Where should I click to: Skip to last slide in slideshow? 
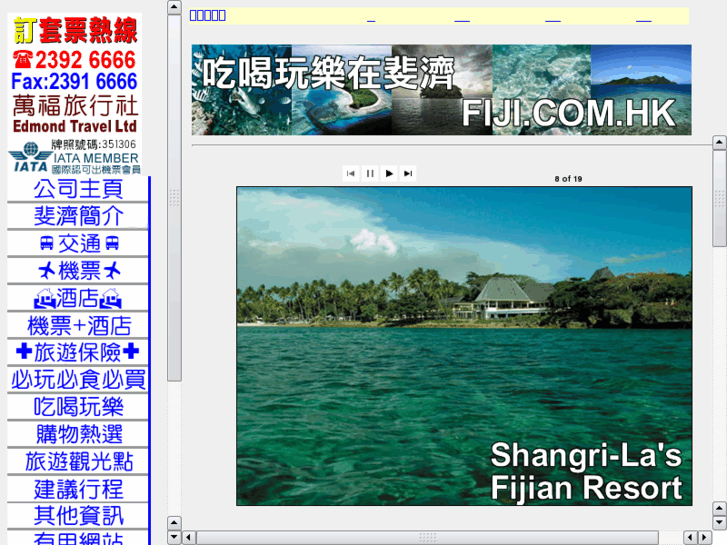point(408,173)
